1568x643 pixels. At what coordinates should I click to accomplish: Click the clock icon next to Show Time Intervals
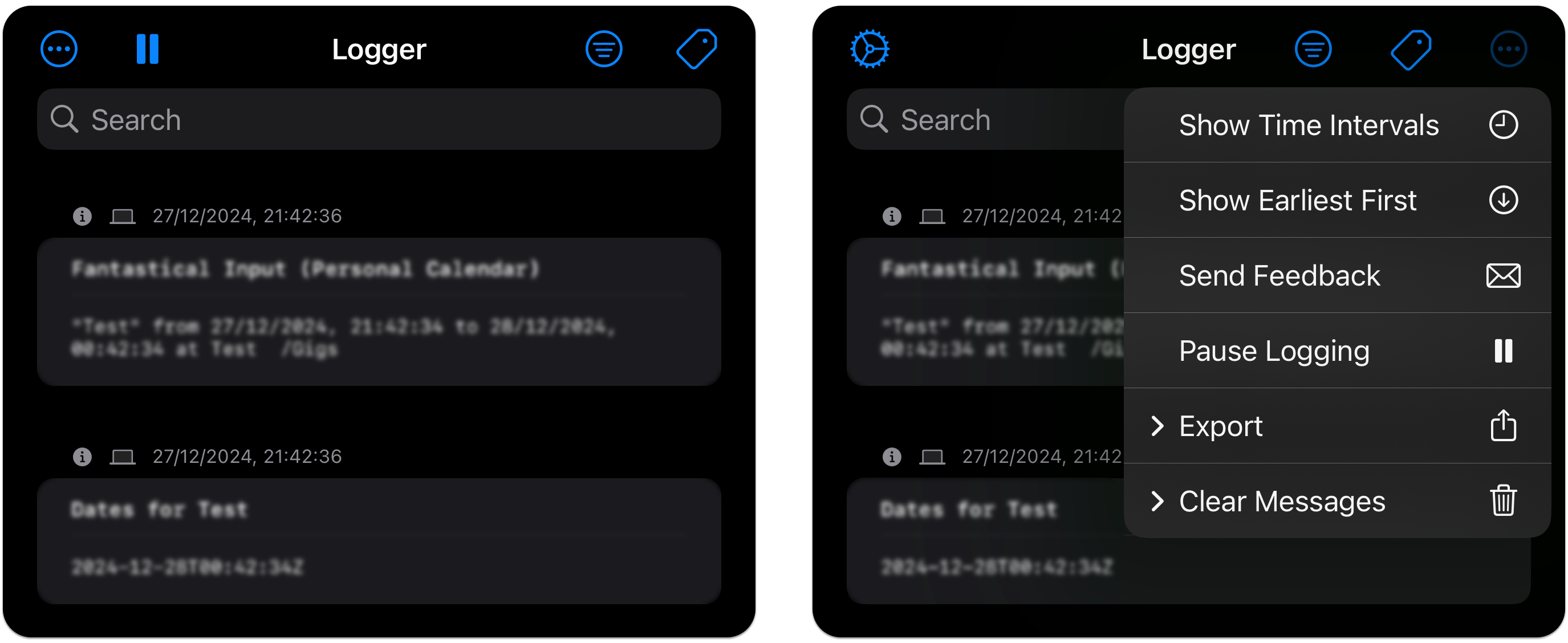[x=1504, y=125]
